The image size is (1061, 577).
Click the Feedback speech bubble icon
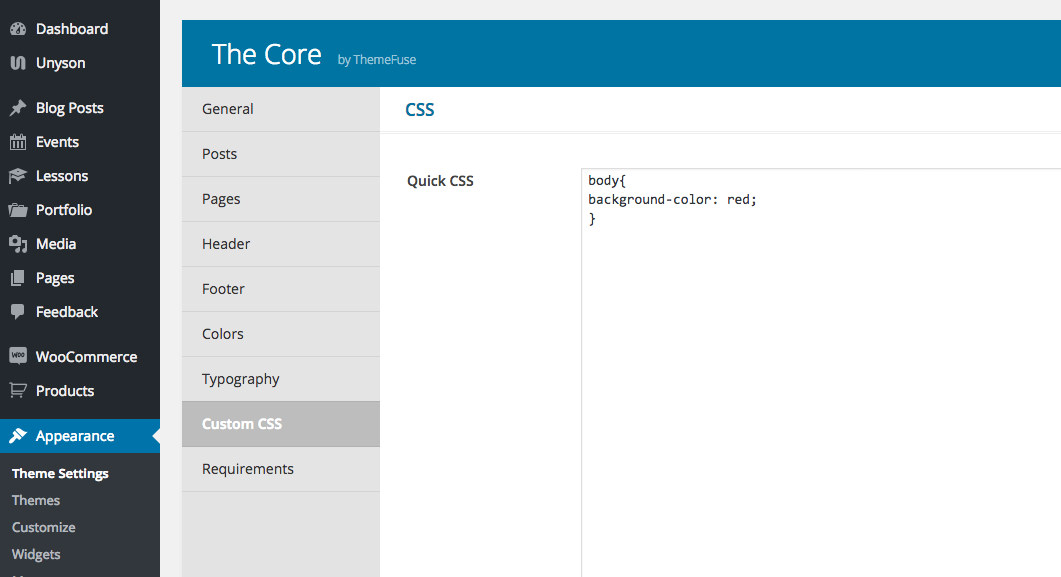pyautogui.click(x=18, y=312)
